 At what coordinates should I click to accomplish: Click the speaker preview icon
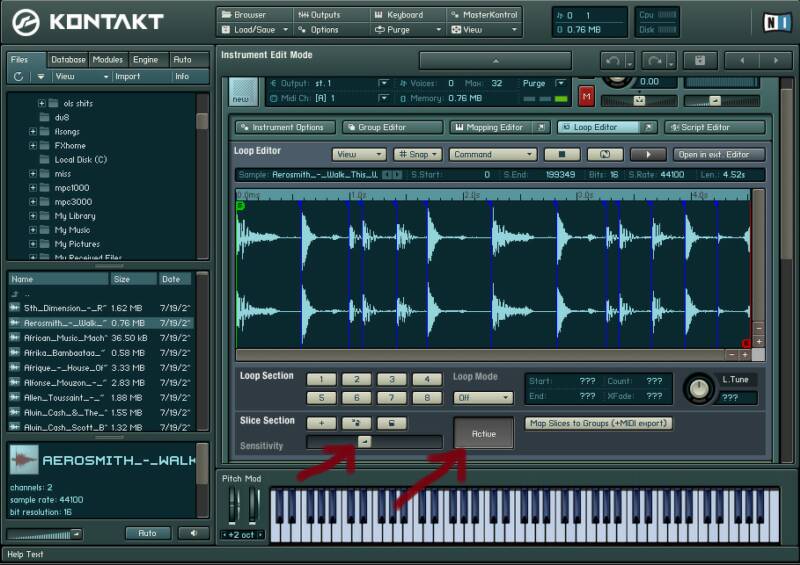[x=193, y=533]
